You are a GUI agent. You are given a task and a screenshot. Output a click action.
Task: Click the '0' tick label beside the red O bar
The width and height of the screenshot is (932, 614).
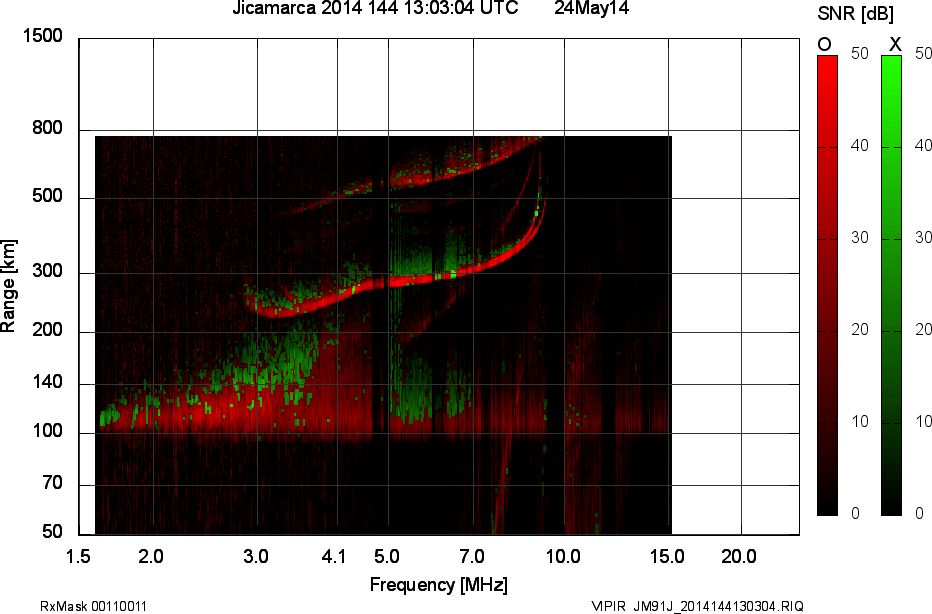(x=855, y=514)
